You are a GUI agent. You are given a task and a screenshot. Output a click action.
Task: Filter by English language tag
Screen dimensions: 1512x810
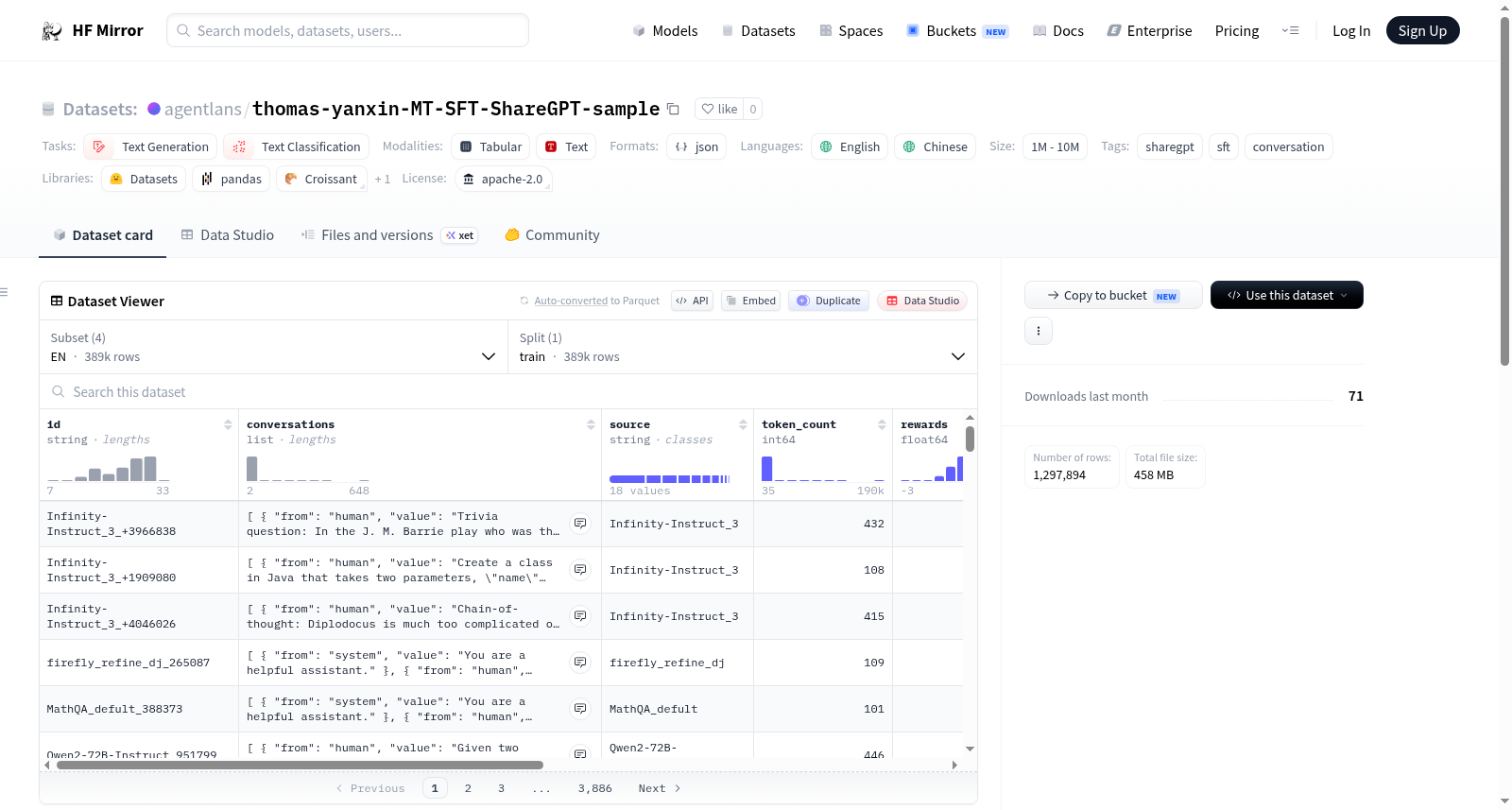coord(850,146)
